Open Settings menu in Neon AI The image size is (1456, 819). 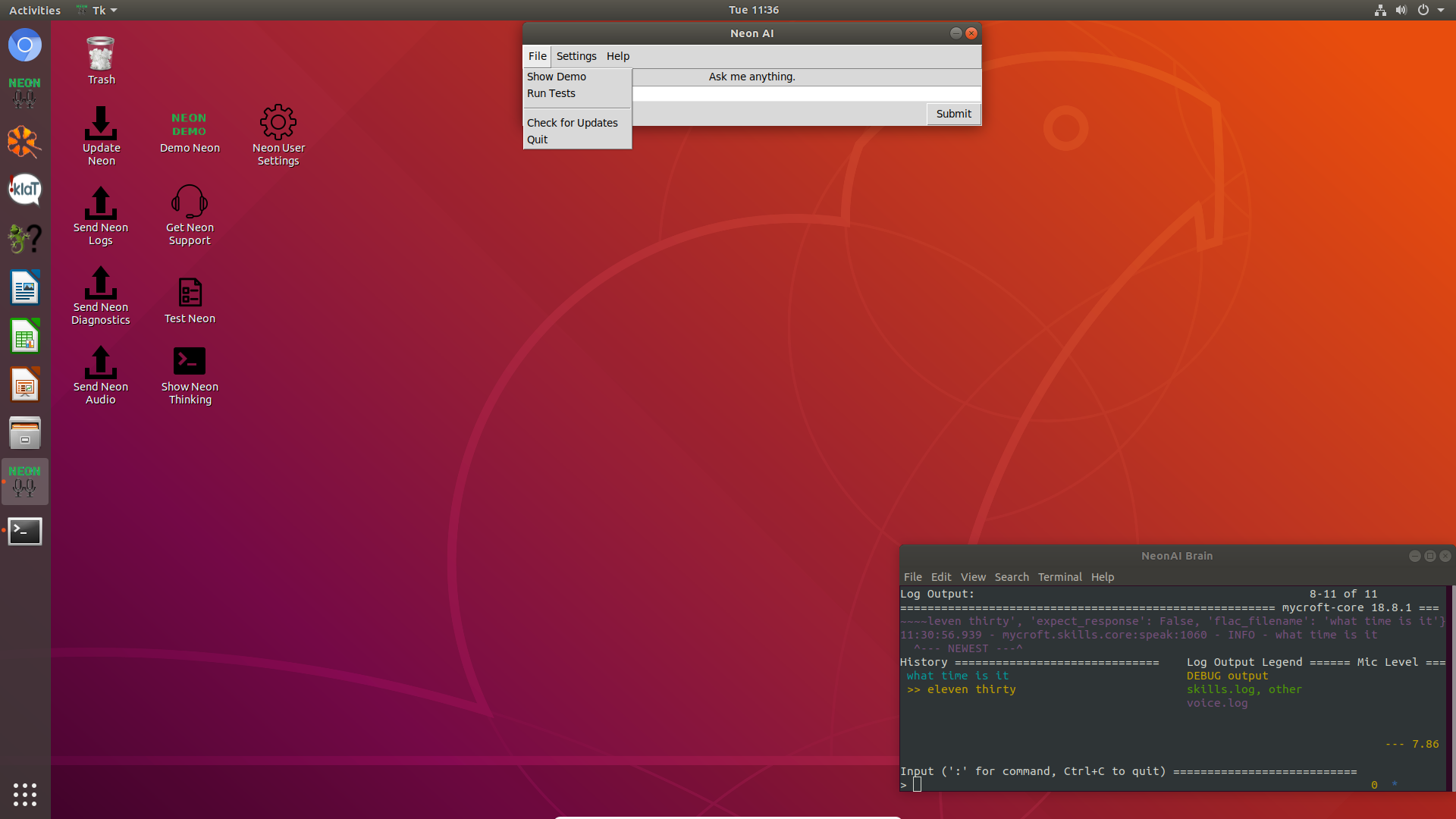[576, 56]
